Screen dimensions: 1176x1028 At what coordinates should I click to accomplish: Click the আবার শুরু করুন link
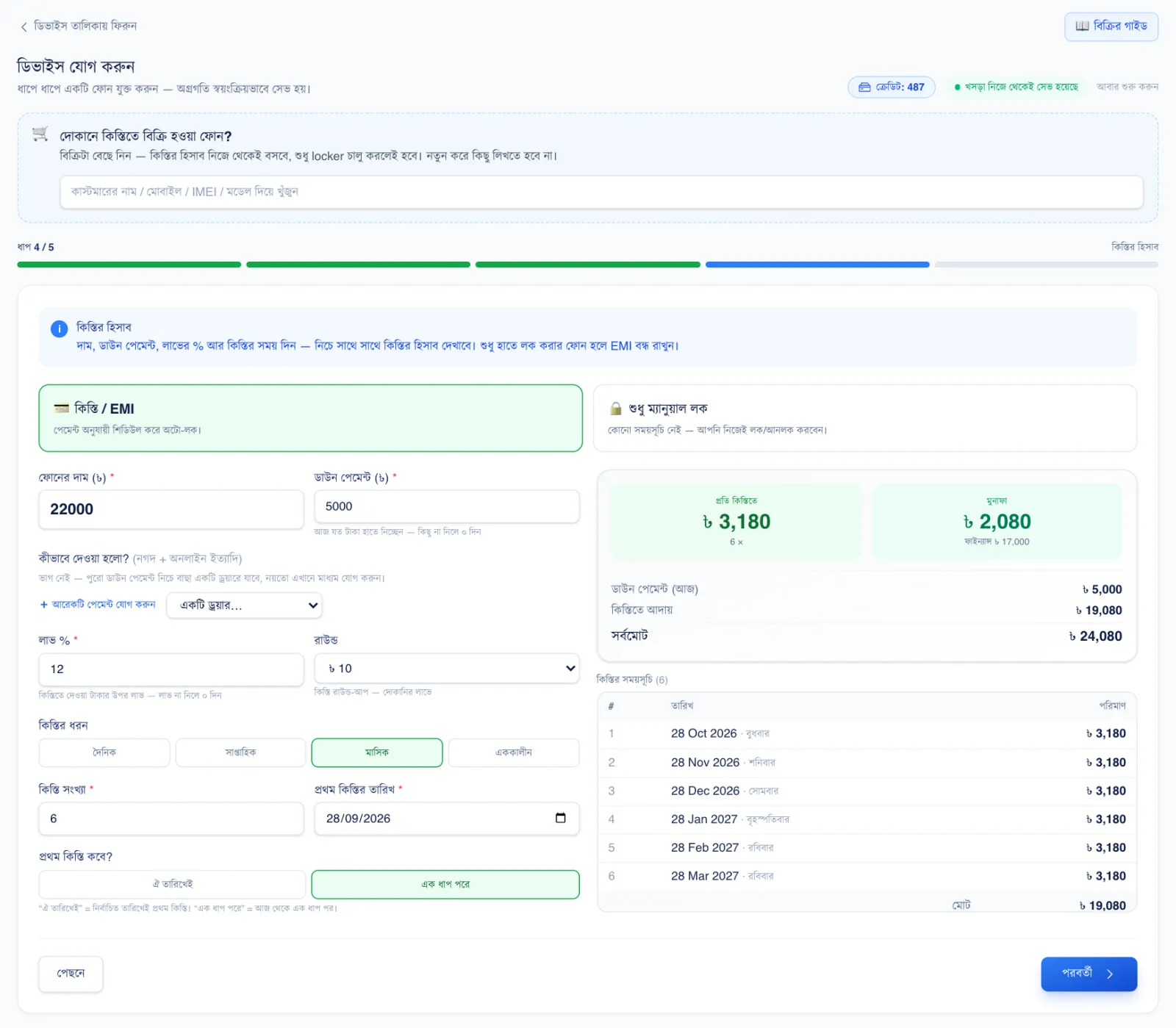(1127, 87)
